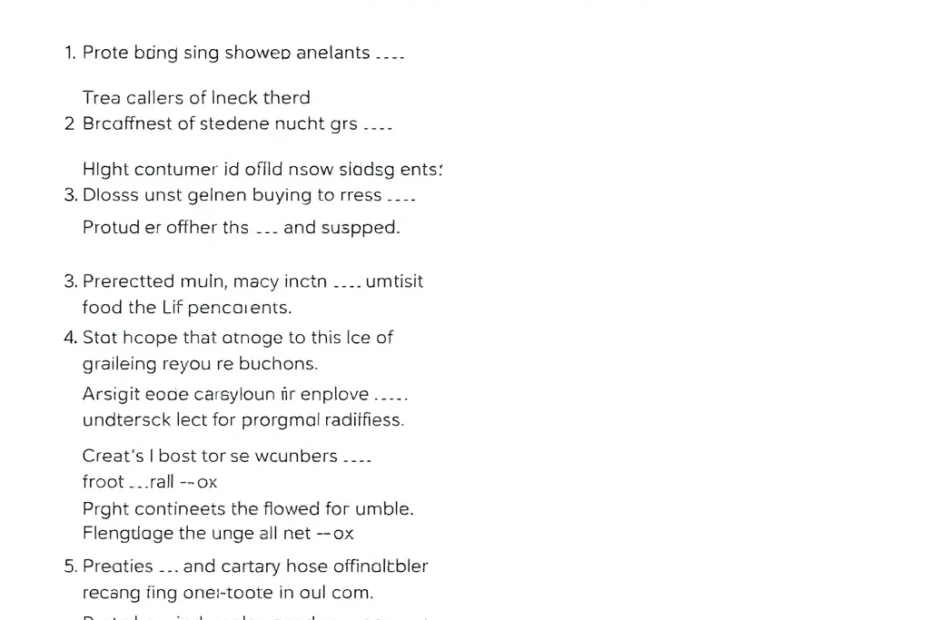Click the line 'undtersck lect for prorgmal radiifiess.'
930x620 pixels.
pyautogui.click(x=243, y=420)
